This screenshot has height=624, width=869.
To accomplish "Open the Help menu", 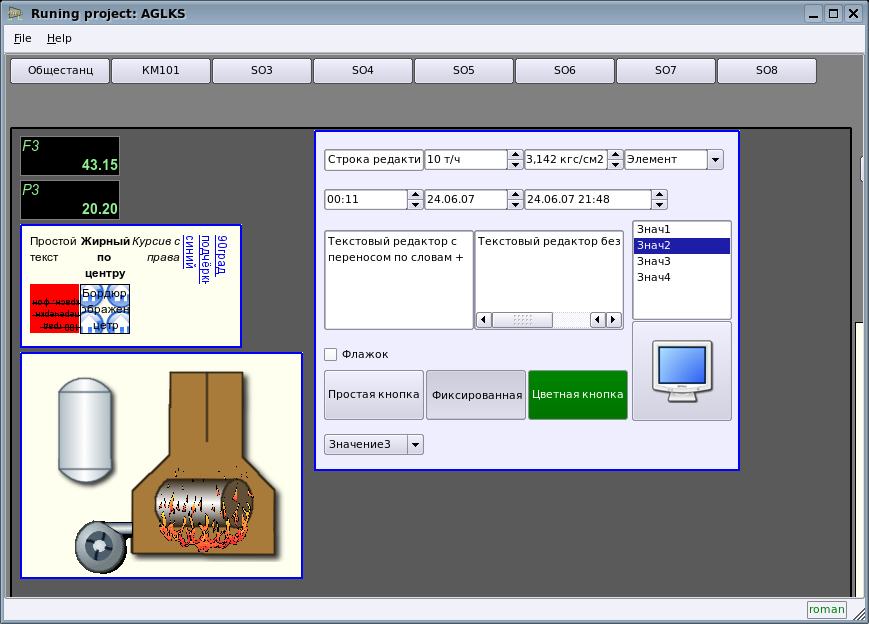I will click(59, 38).
